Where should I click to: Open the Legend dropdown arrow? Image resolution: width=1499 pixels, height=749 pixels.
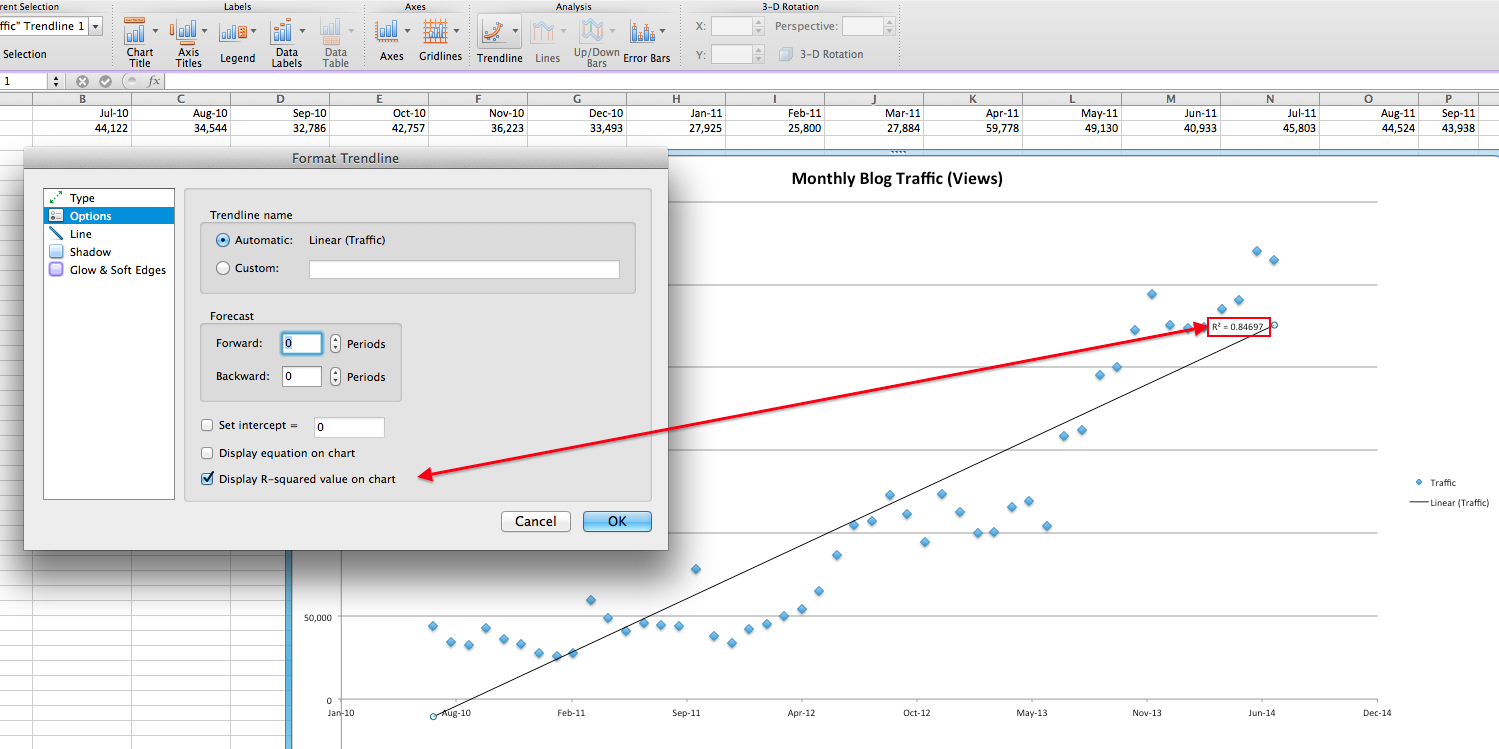(x=254, y=32)
